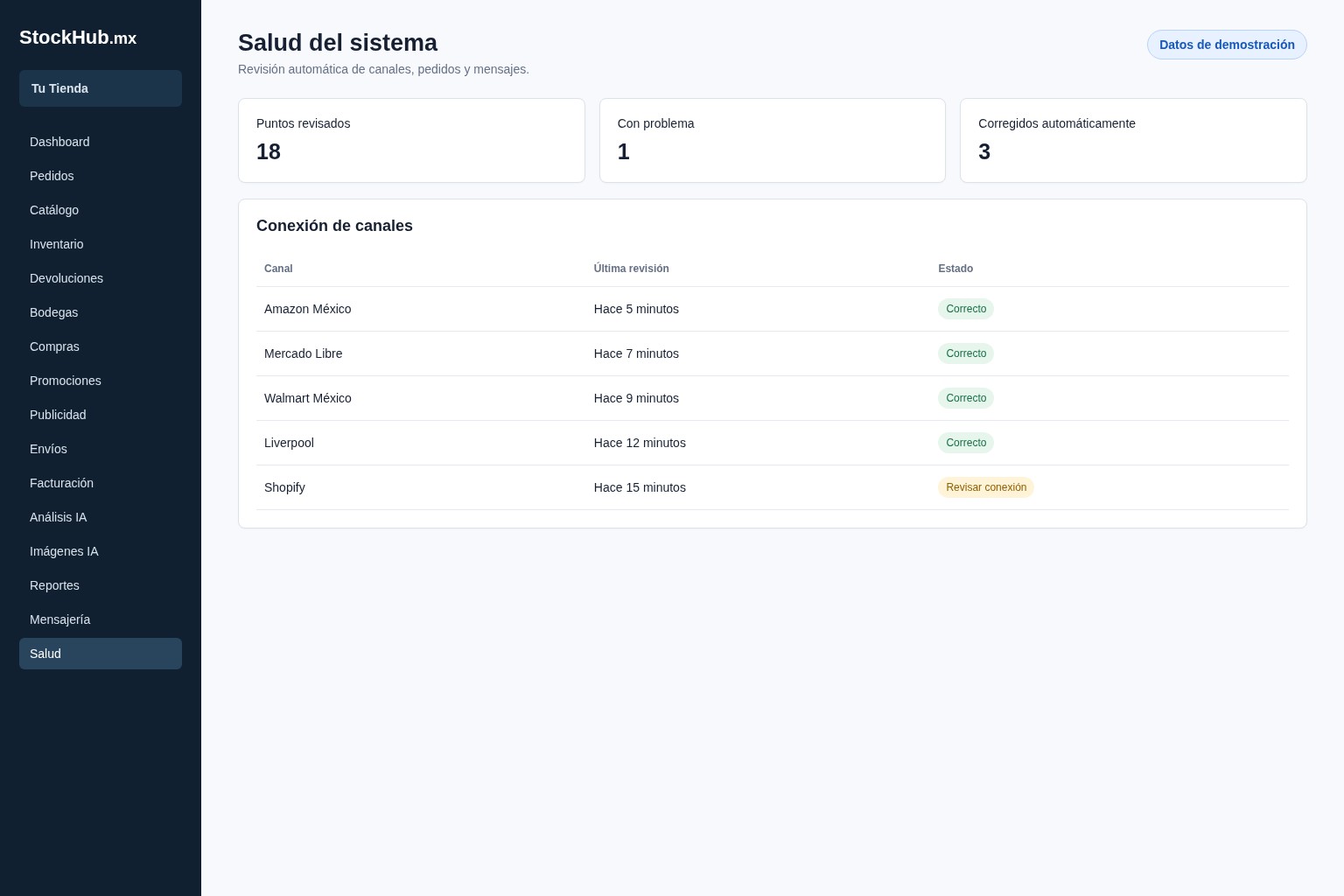Select the Amazon México channel row

tap(773, 309)
